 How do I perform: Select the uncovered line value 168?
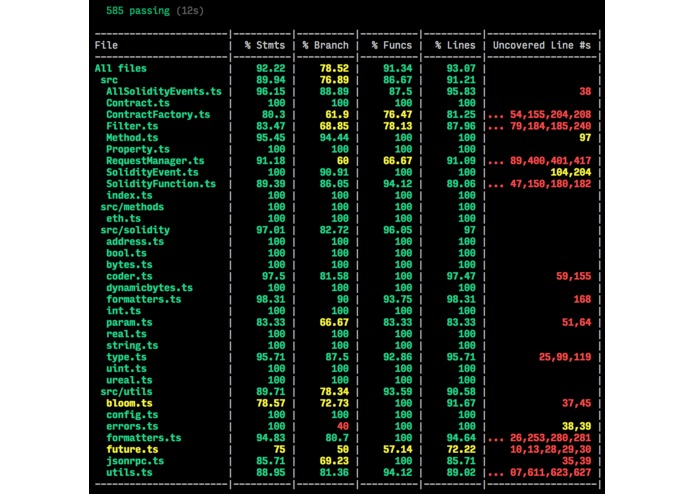pos(582,299)
